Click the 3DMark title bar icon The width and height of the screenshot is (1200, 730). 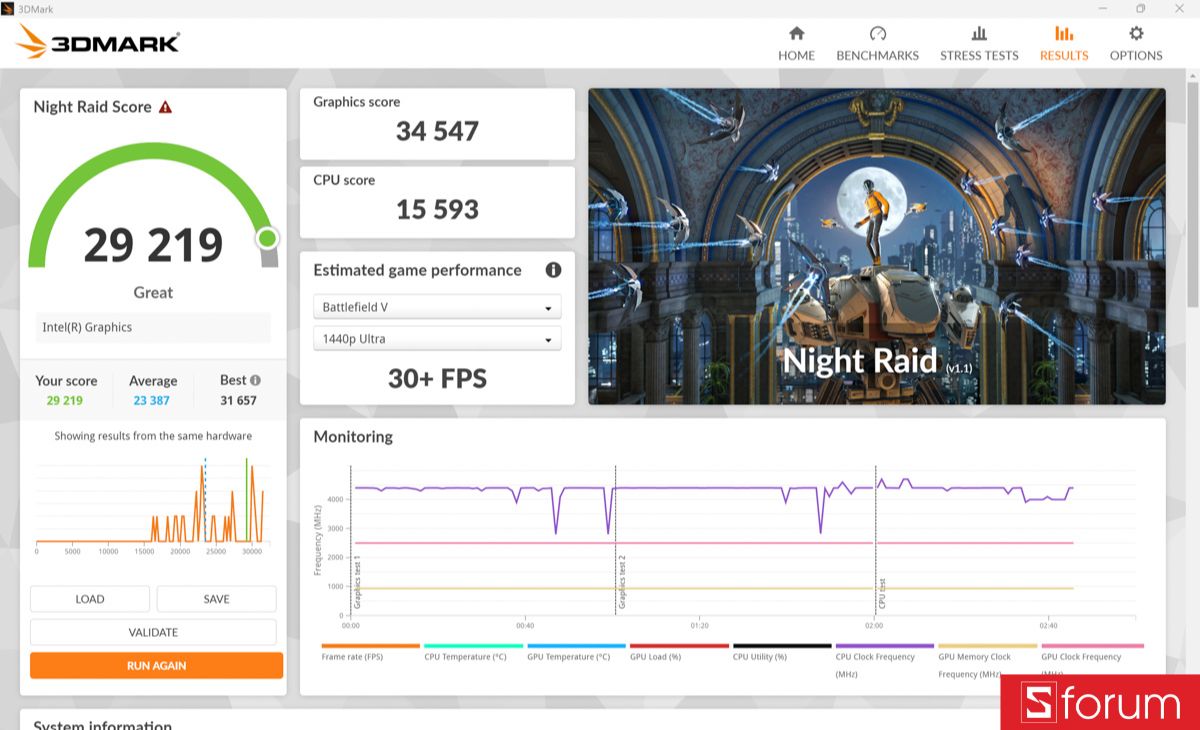click(x=9, y=8)
